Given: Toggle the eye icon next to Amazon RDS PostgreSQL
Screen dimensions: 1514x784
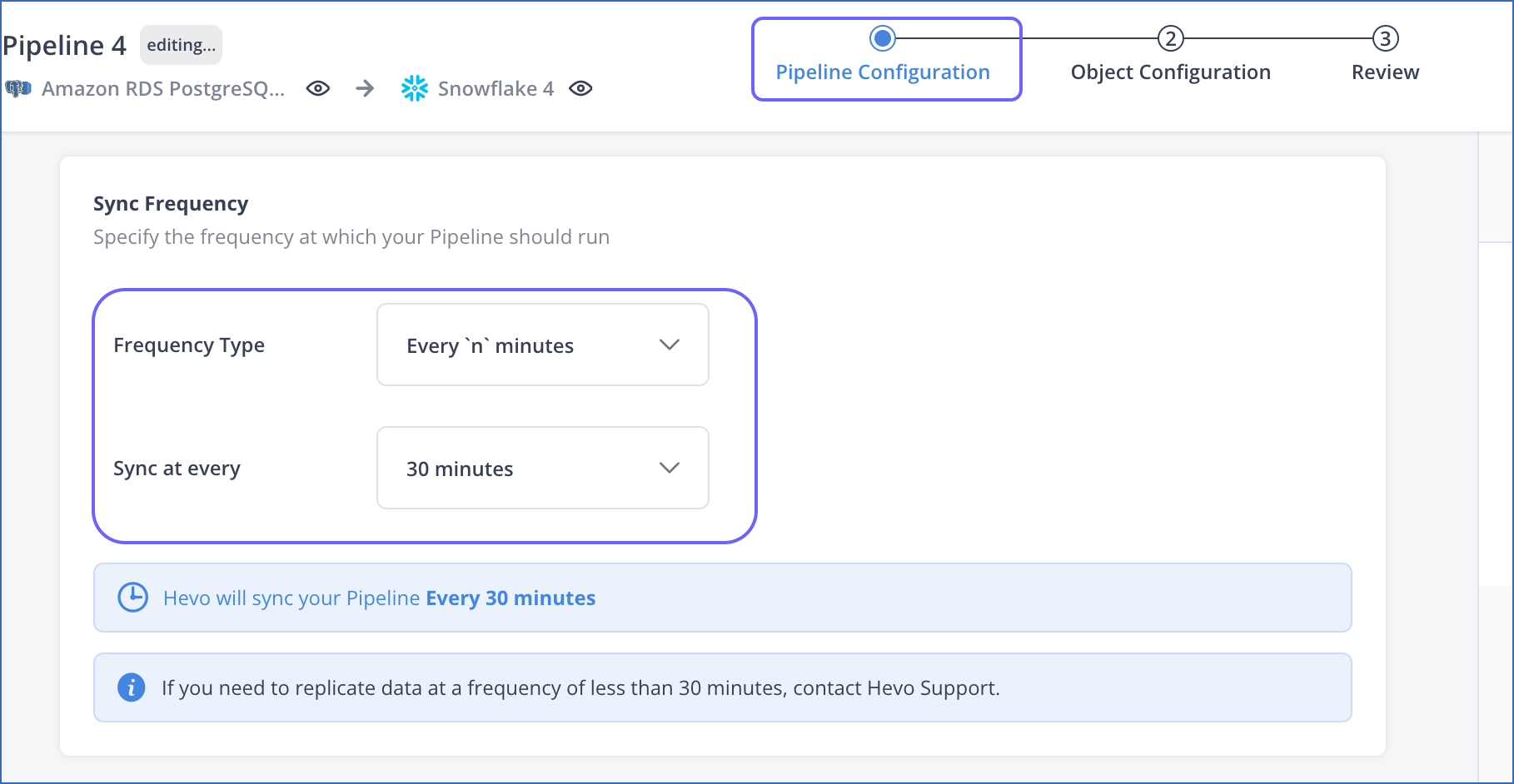Looking at the screenshot, I should point(317,88).
